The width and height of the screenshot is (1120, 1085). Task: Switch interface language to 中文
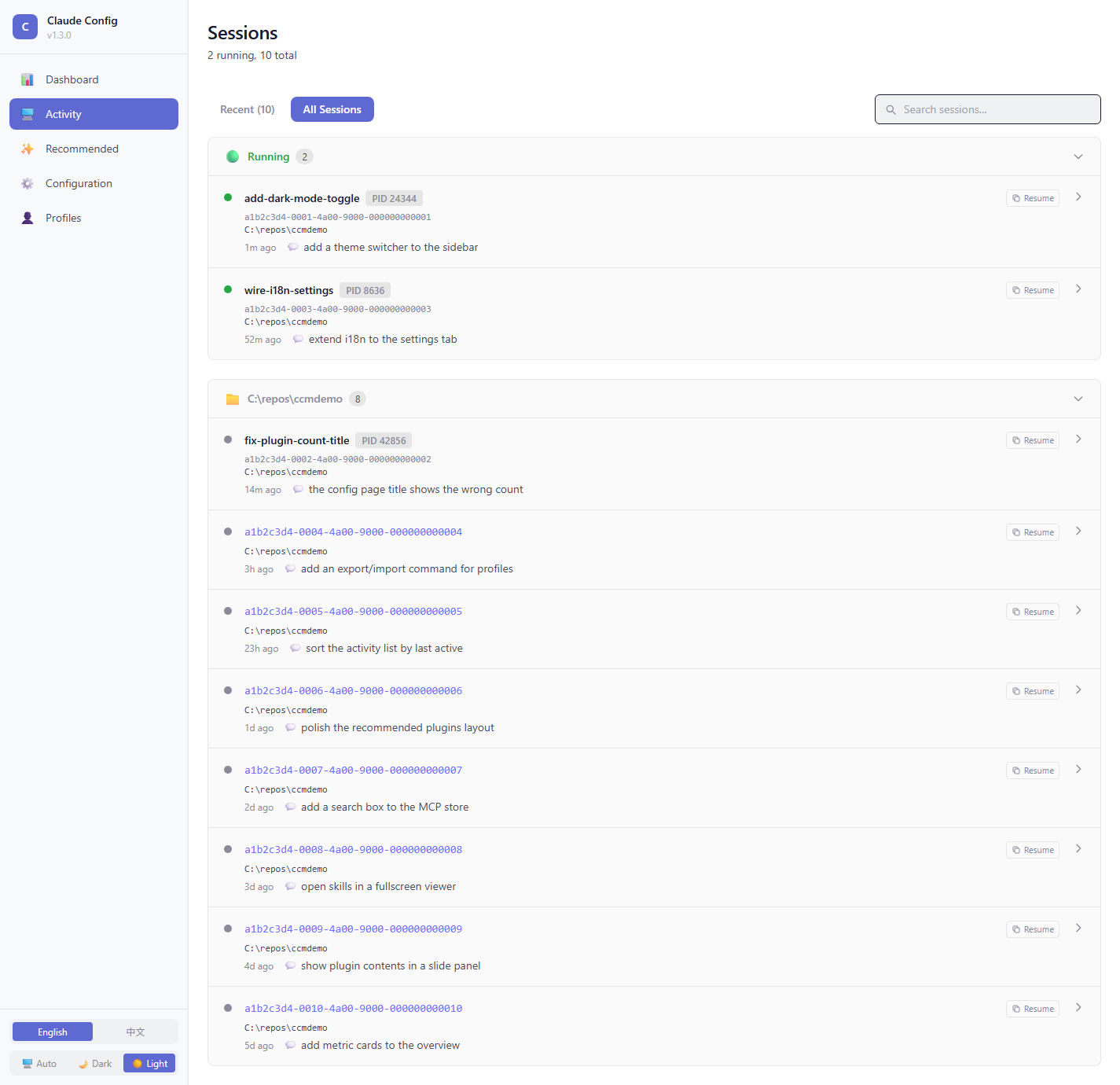click(135, 1032)
